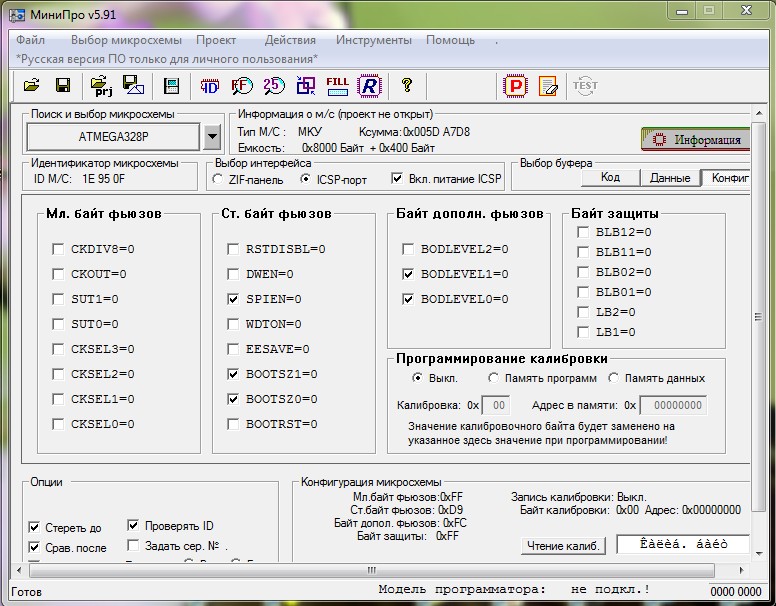The image size is (776, 606).
Task: Click the Чтение калиб. button
Action: pos(563,546)
